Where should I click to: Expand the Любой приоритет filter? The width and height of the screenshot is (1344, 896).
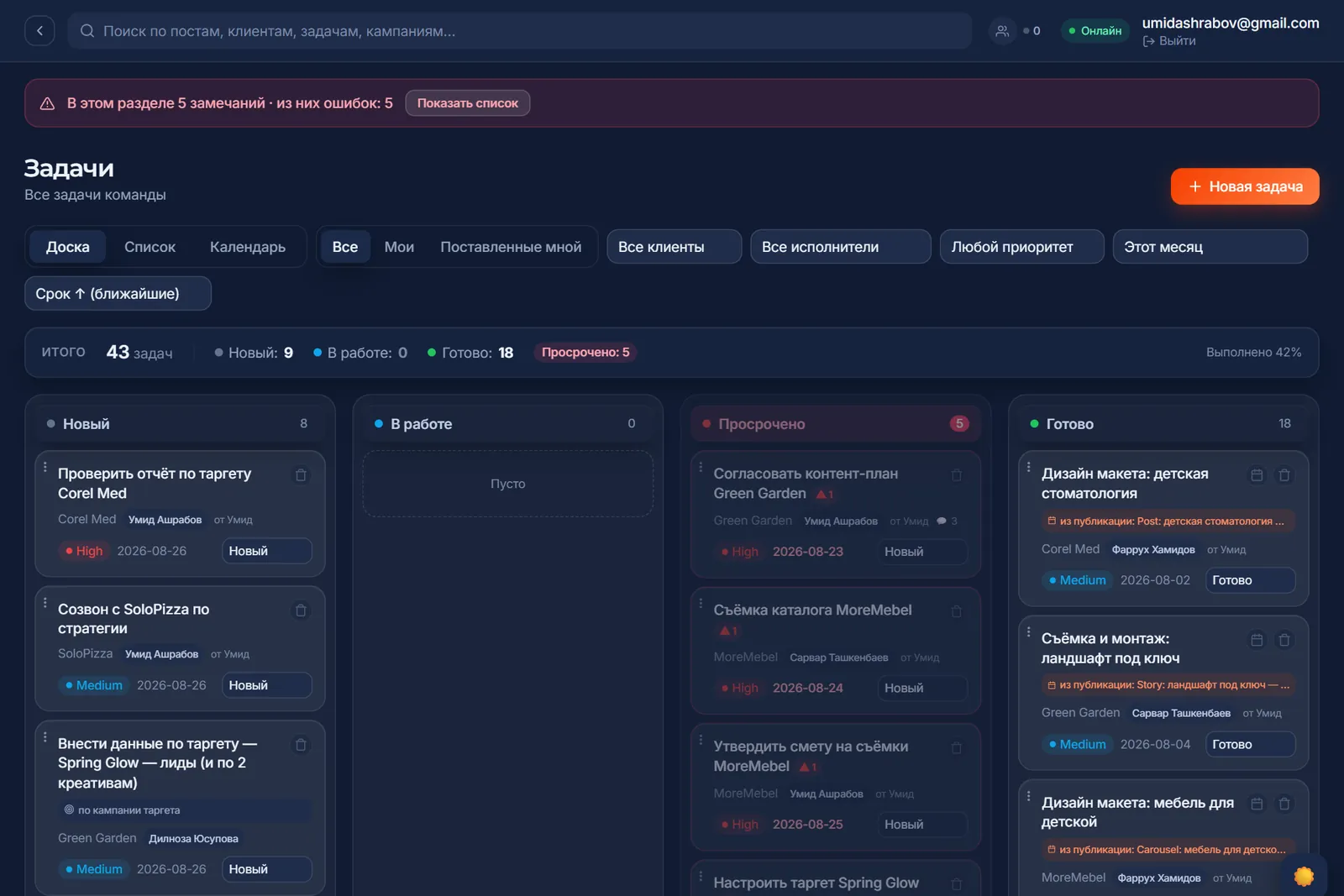pyautogui.click(x=1021, y=247)
